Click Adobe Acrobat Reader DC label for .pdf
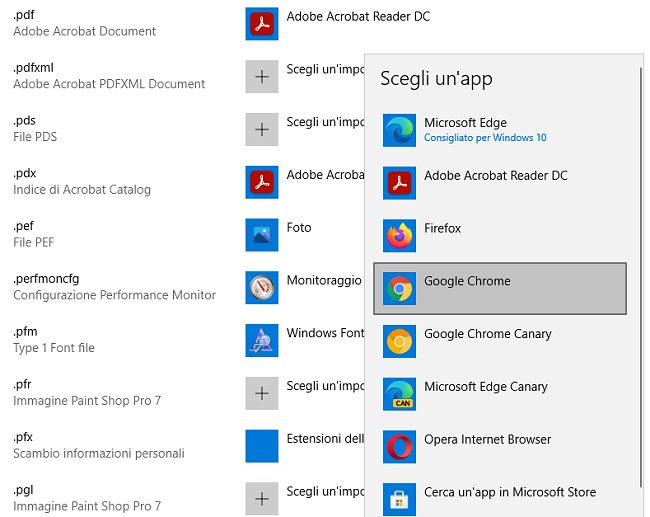 (x=358, y=17)
